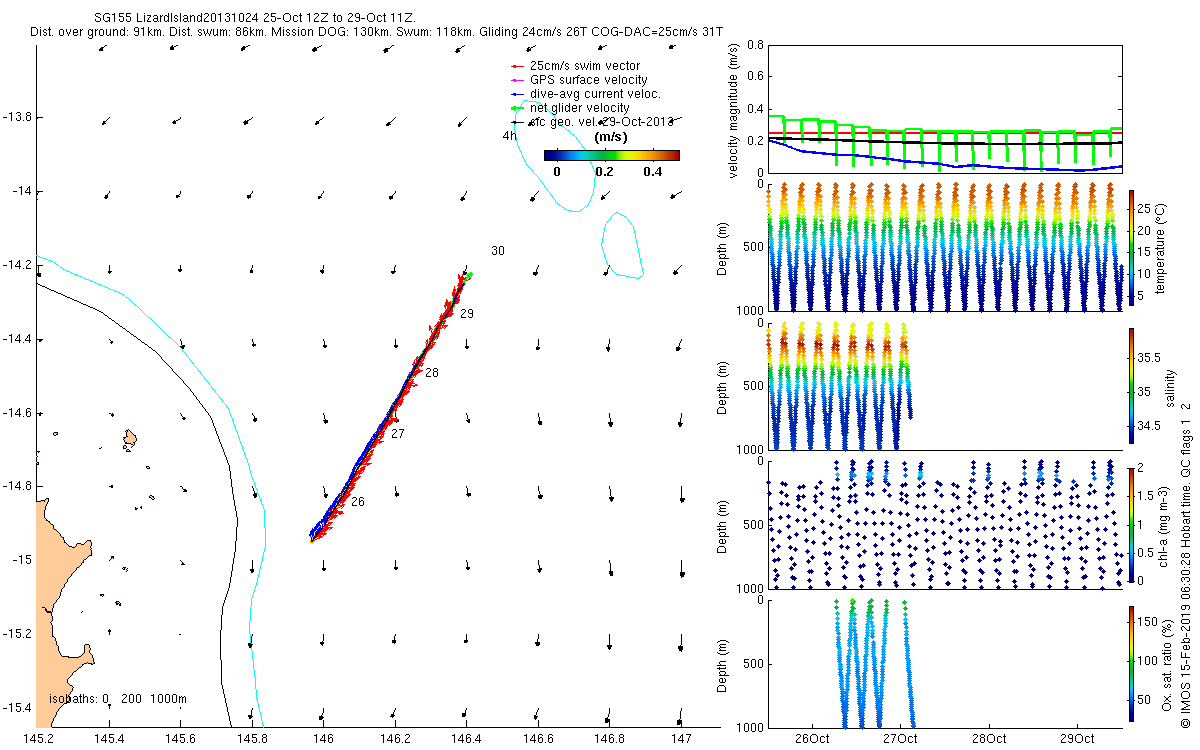Click the temperature (°C) colorbar
The height and width of the screenshot is (750, 1200).
click(x=1131, y=250)
